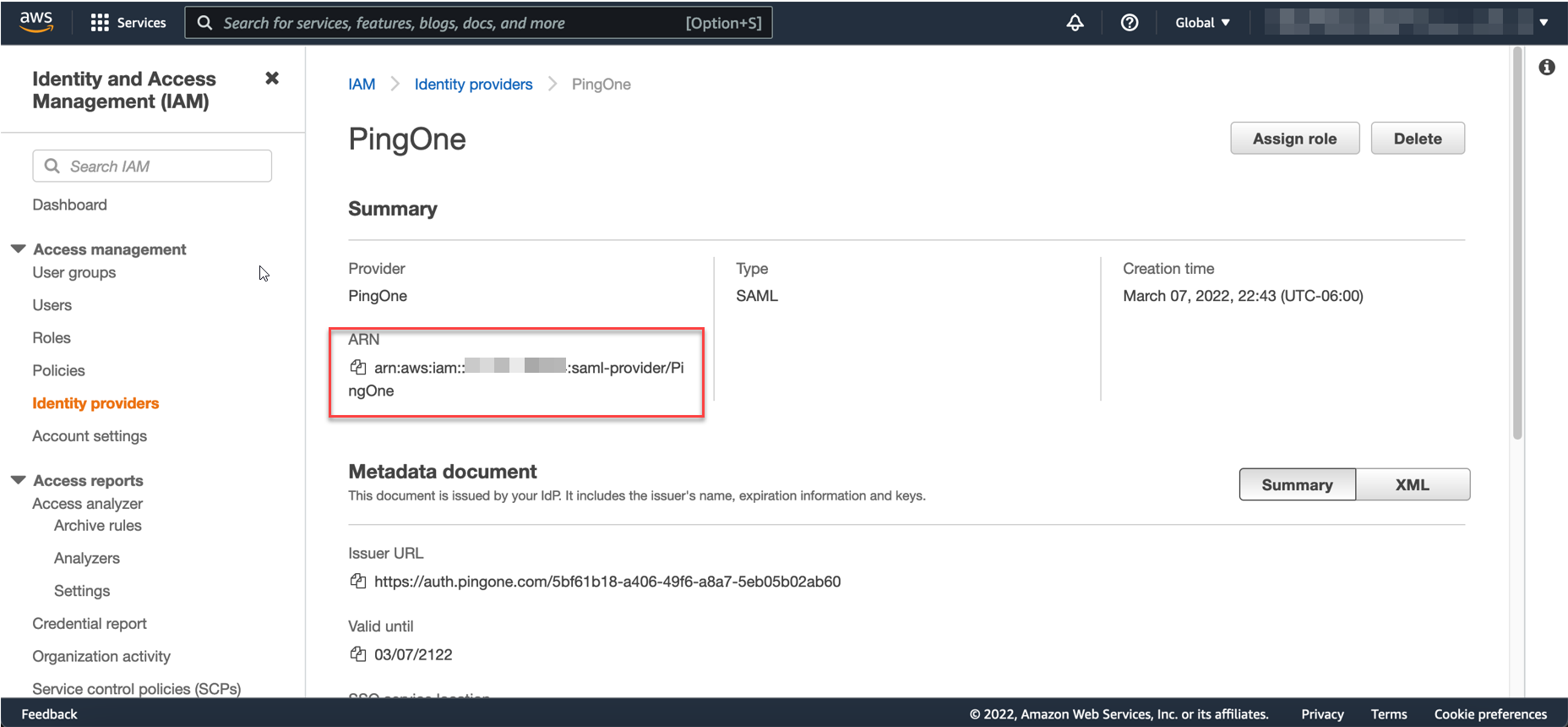Click the page vertical scrollbar
The image size is (1568, 727).
tap(1517, 243)
